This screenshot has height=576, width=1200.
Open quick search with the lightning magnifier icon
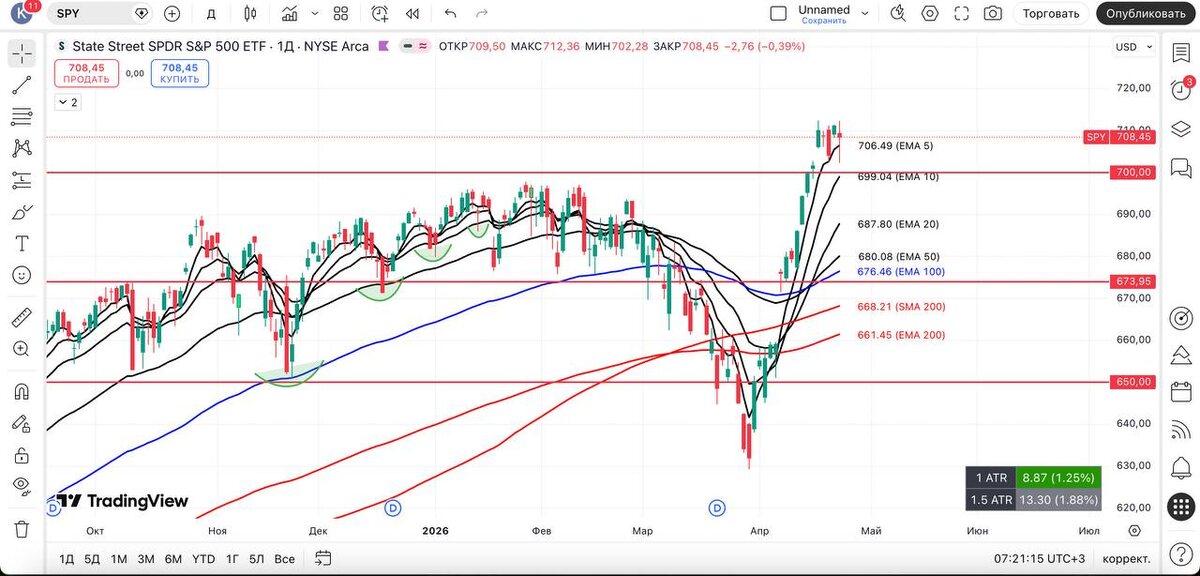(x=898, y=13)
